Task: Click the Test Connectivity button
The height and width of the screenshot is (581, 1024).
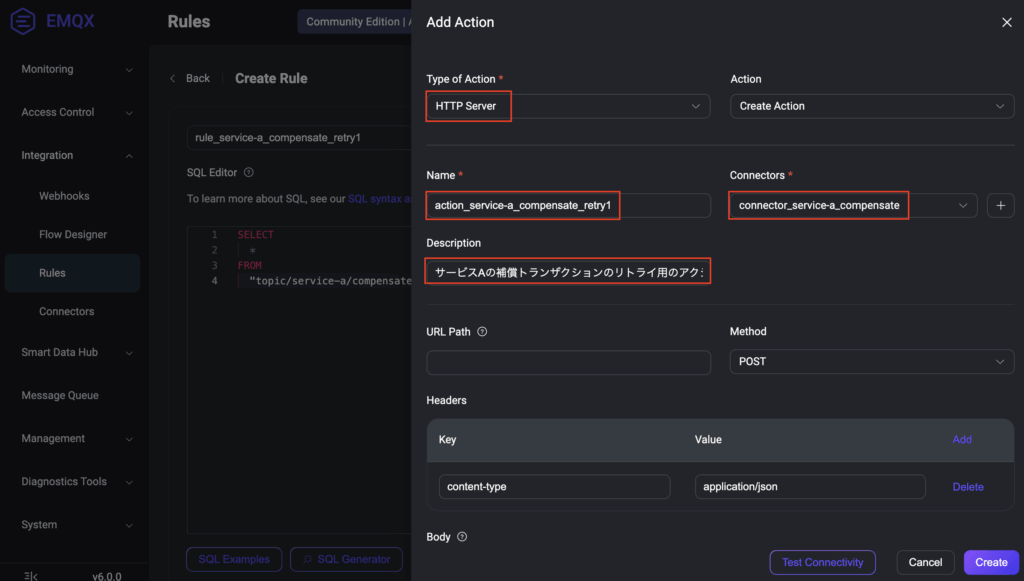Action: click(822, 562)
